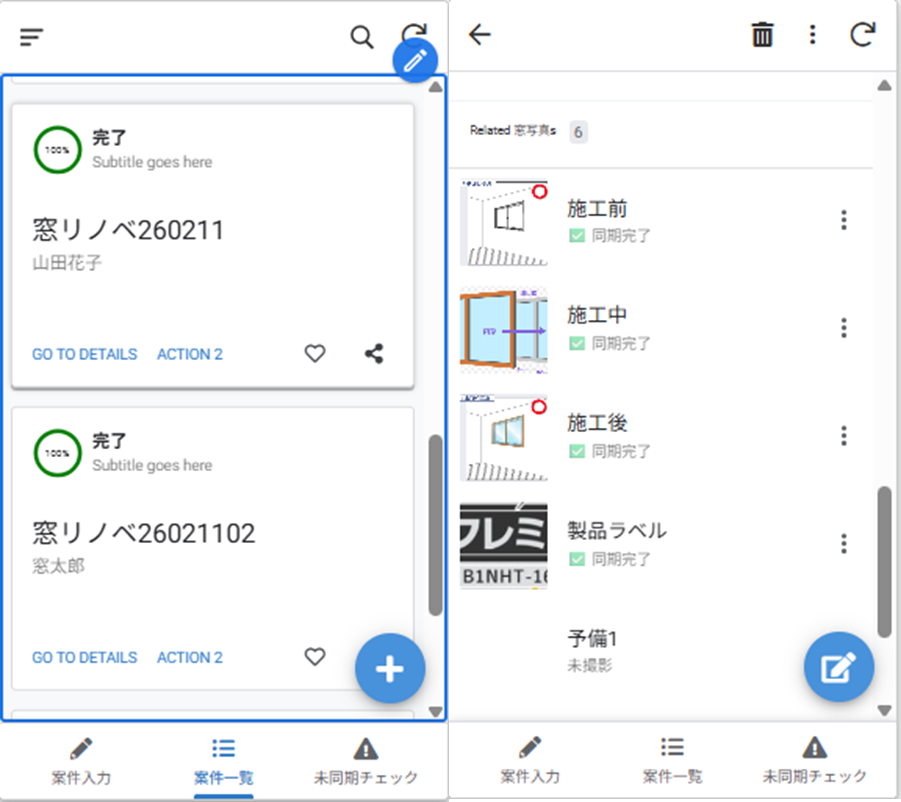Toggle heart on 窓リノベ26021102 card

point(315,656)
